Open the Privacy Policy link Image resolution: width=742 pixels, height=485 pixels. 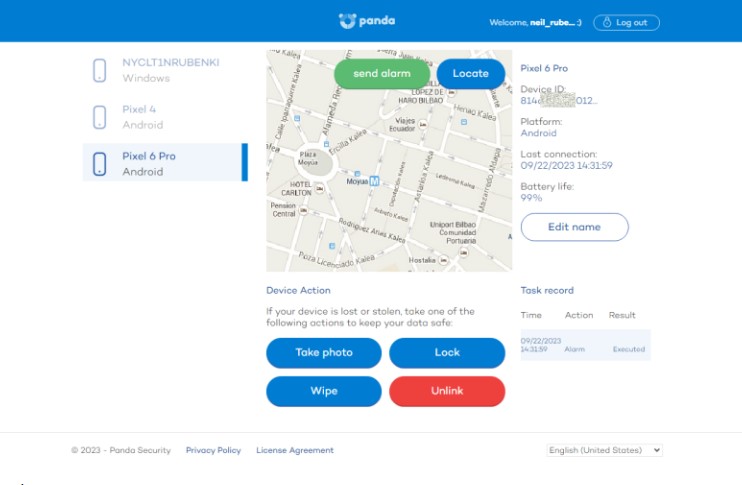click(213, 450)
